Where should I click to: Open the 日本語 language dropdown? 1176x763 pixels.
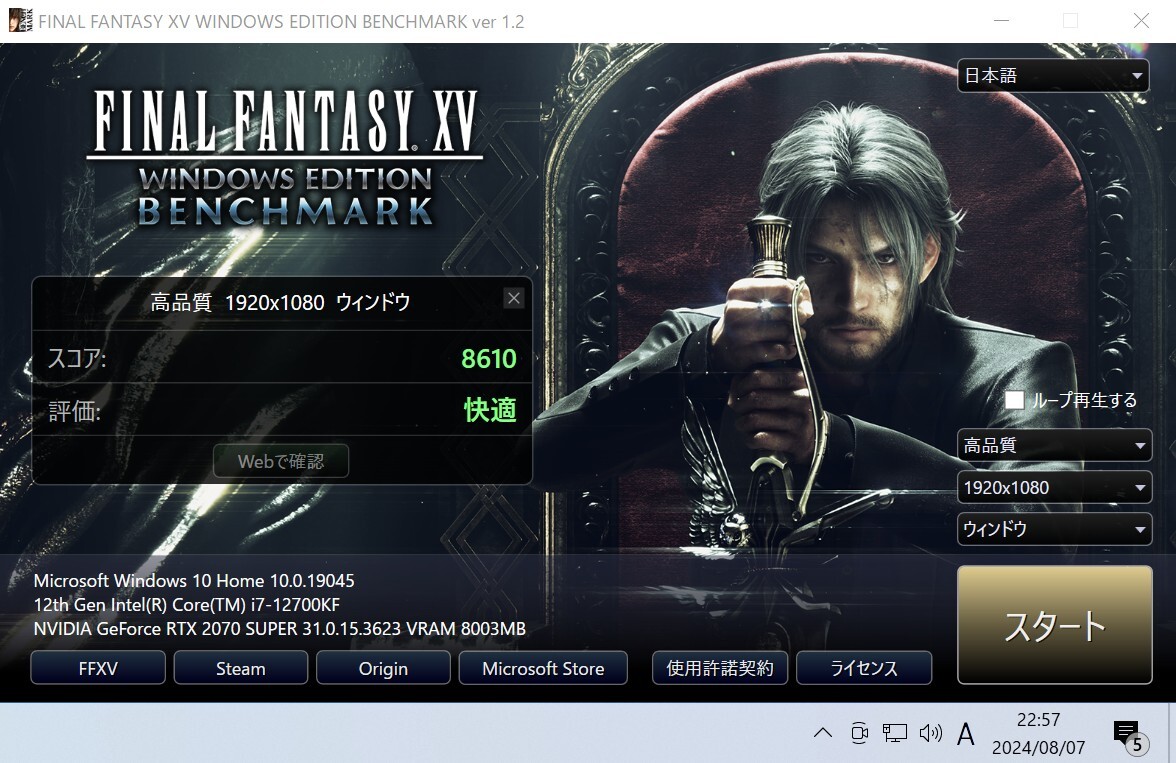1053,76
